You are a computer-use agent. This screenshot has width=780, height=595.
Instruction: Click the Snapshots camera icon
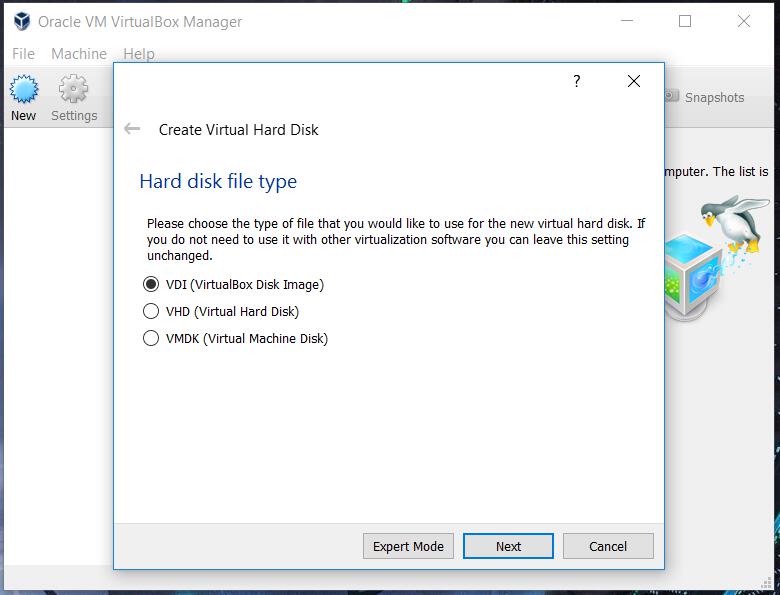tap(672, 96)
